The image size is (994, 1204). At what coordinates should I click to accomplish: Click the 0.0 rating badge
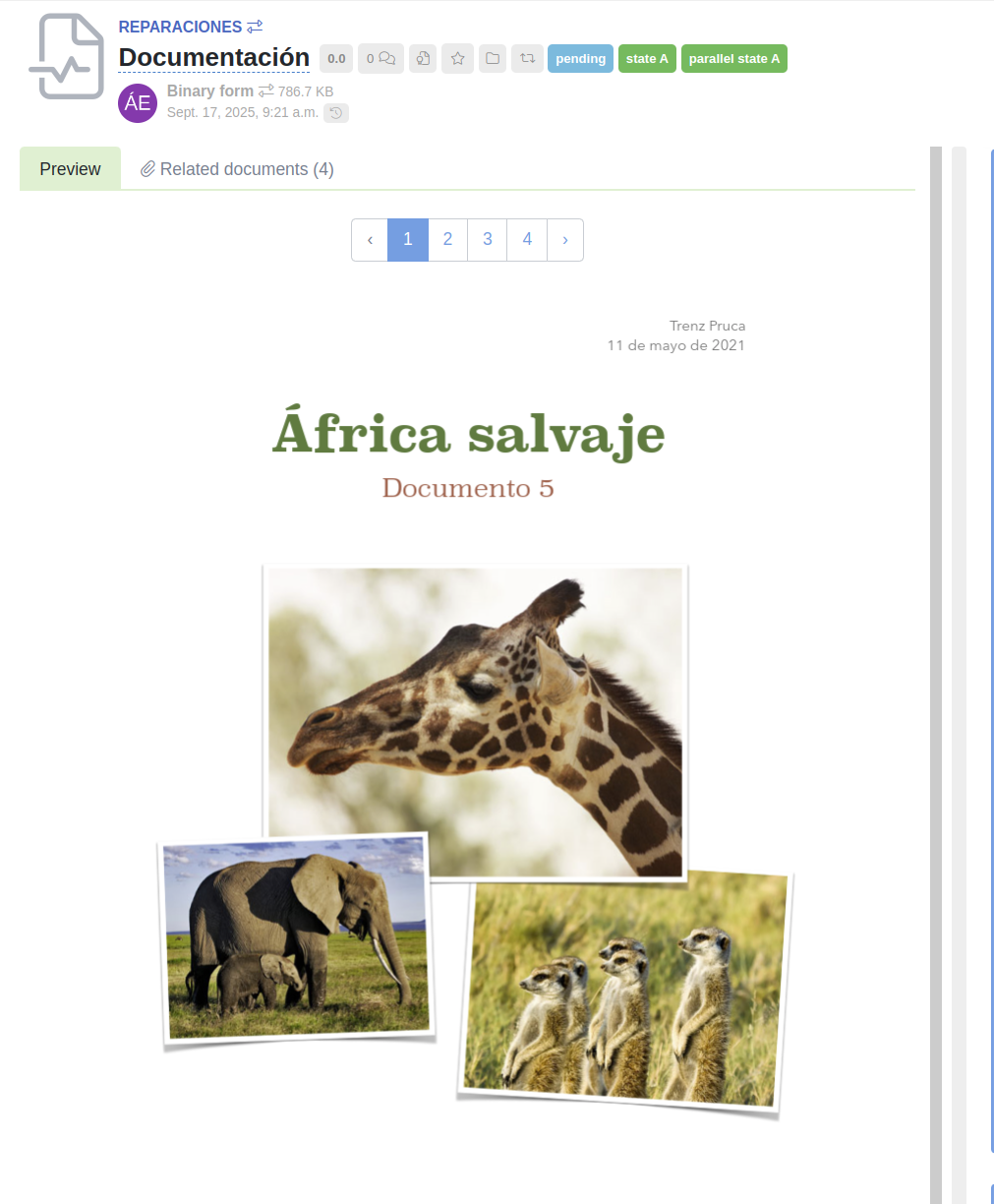tap(336, 59)
